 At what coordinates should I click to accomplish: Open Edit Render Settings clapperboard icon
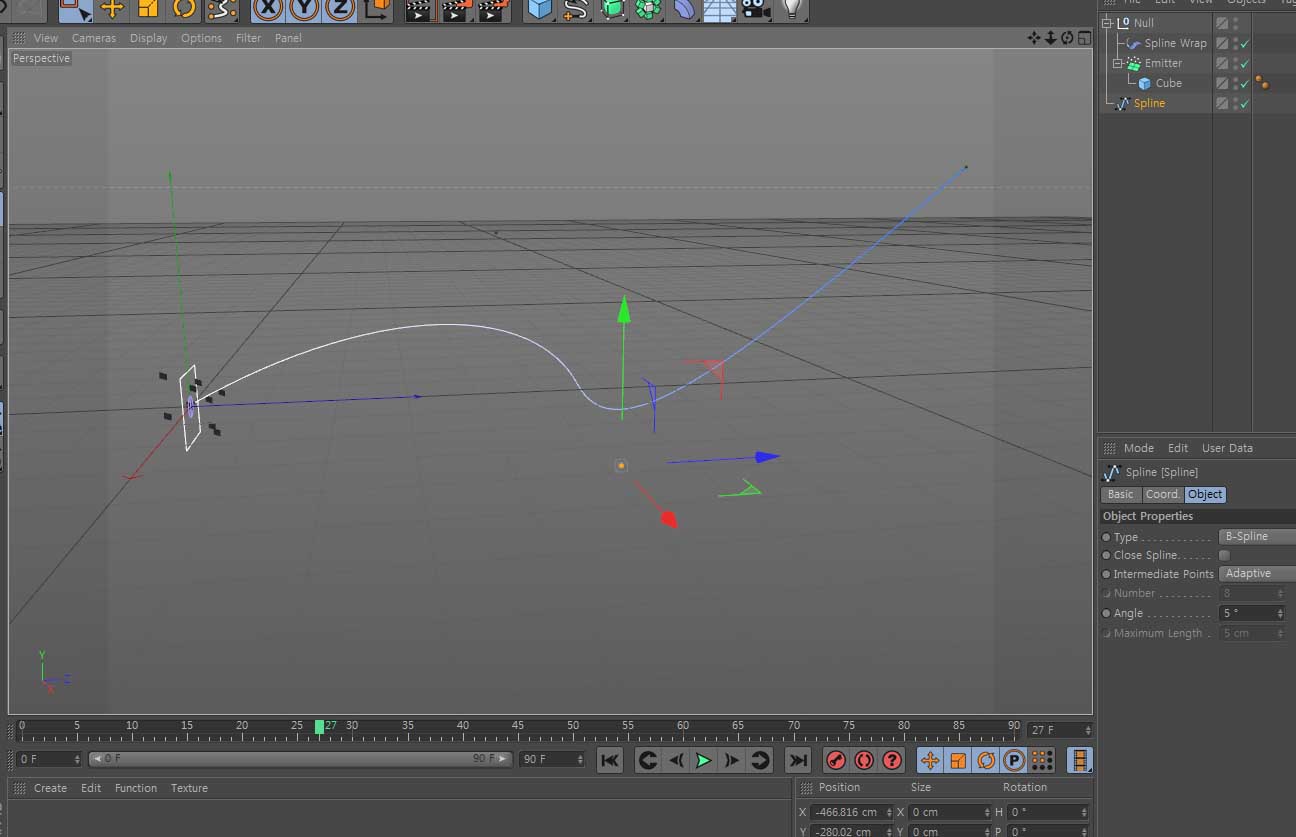(492, 9)
